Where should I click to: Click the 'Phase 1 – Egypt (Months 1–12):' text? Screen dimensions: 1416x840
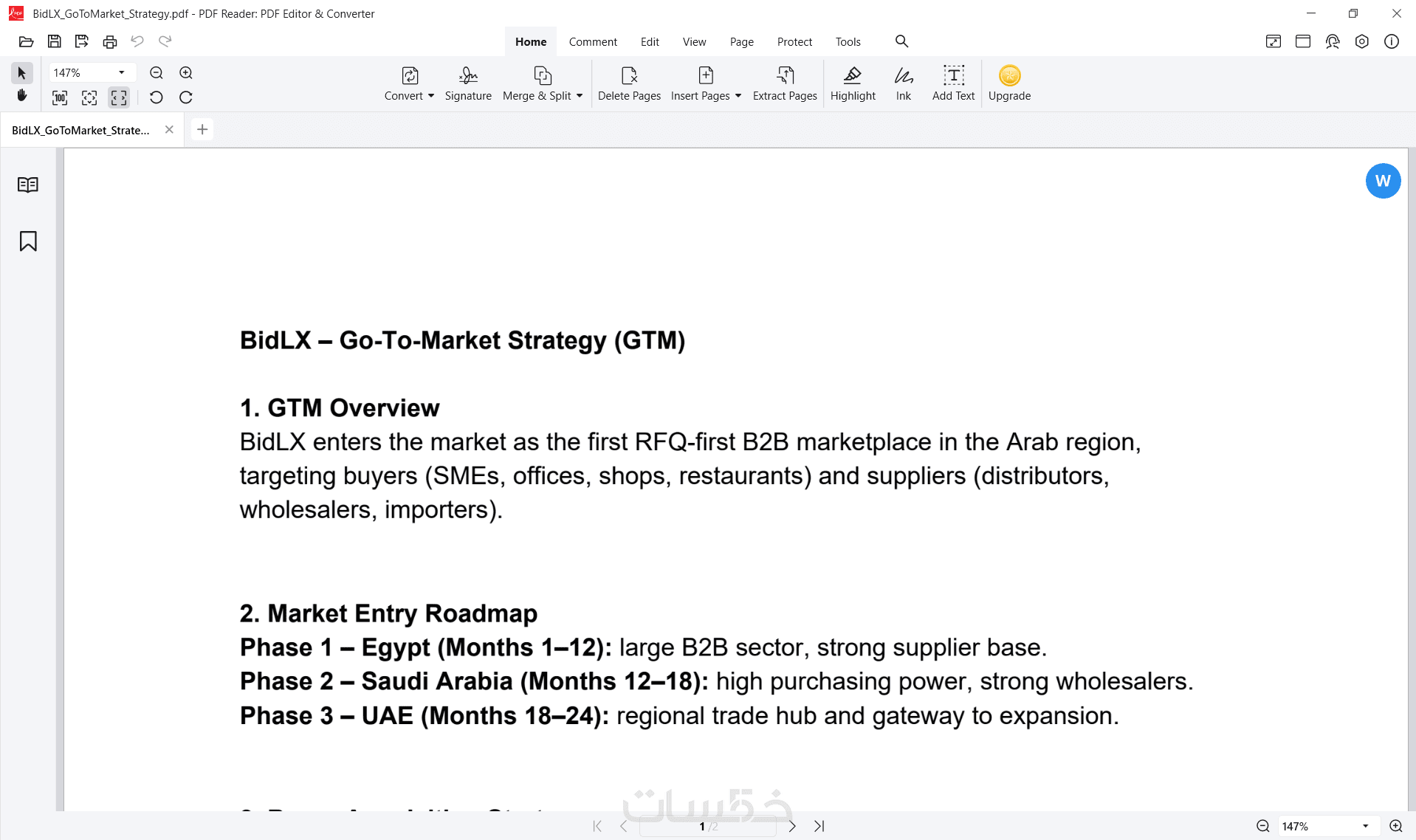(426, 647)
